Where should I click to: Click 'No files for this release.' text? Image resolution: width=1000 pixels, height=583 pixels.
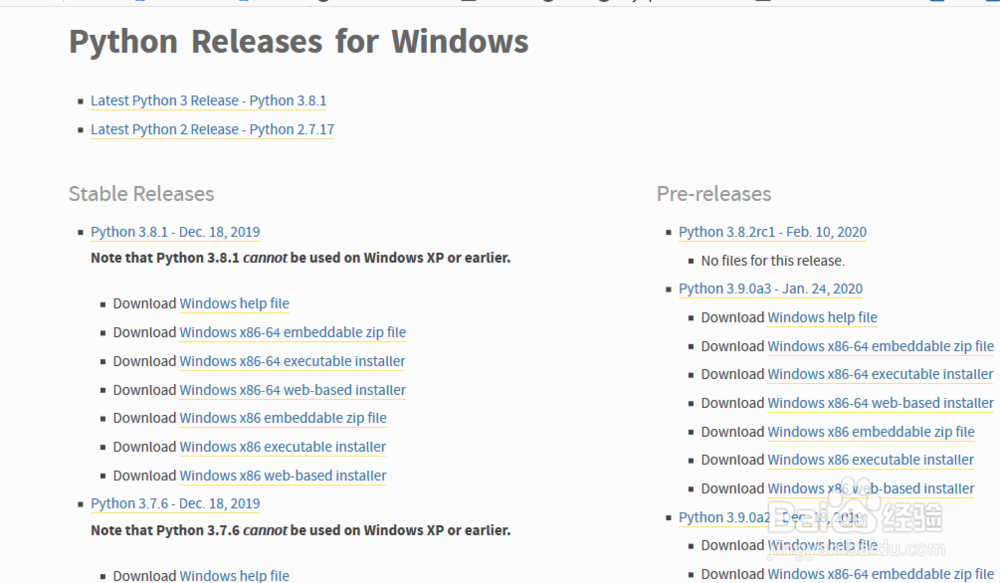click(773, 261)
